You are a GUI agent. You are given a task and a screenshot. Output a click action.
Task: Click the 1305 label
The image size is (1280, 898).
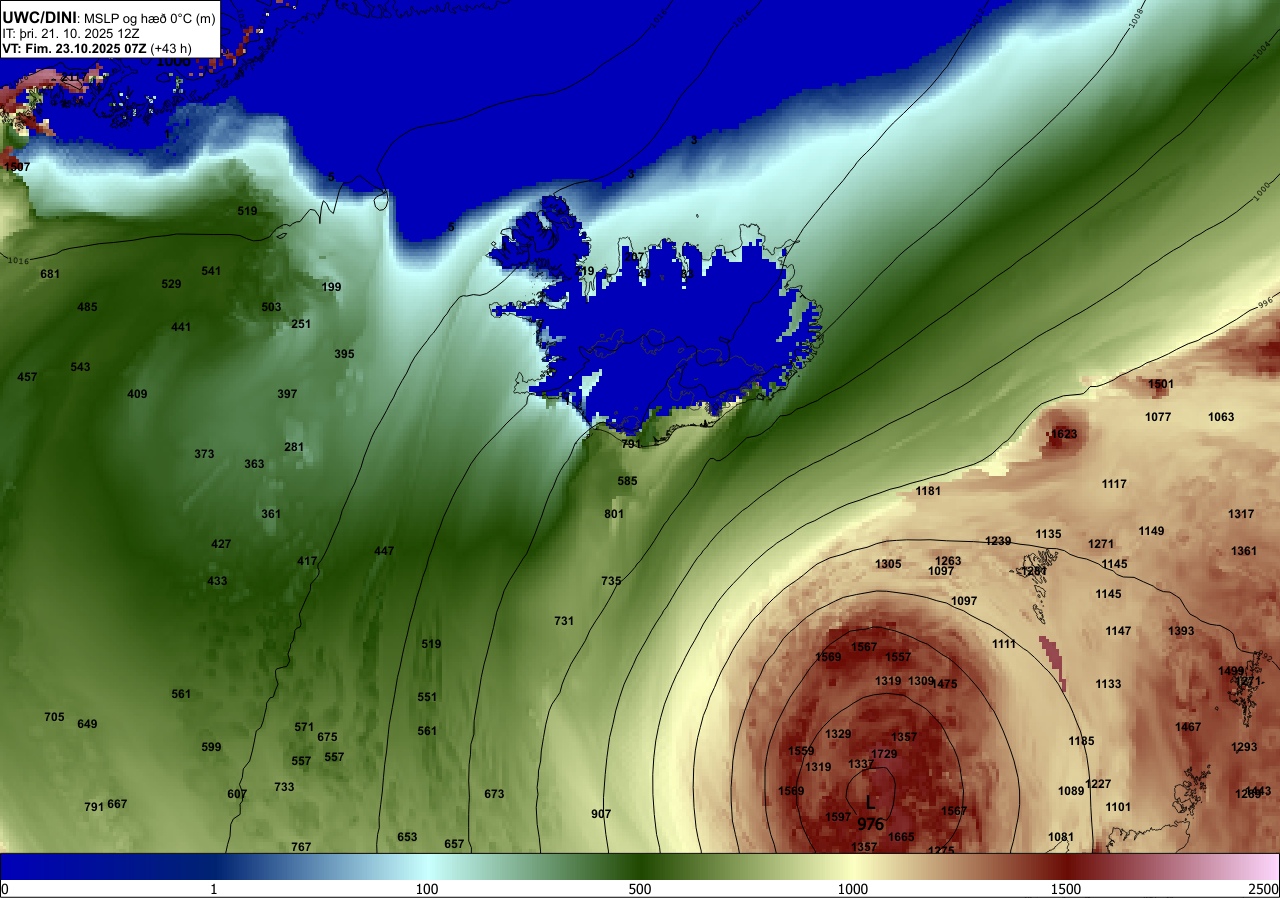tap(888, 564)
